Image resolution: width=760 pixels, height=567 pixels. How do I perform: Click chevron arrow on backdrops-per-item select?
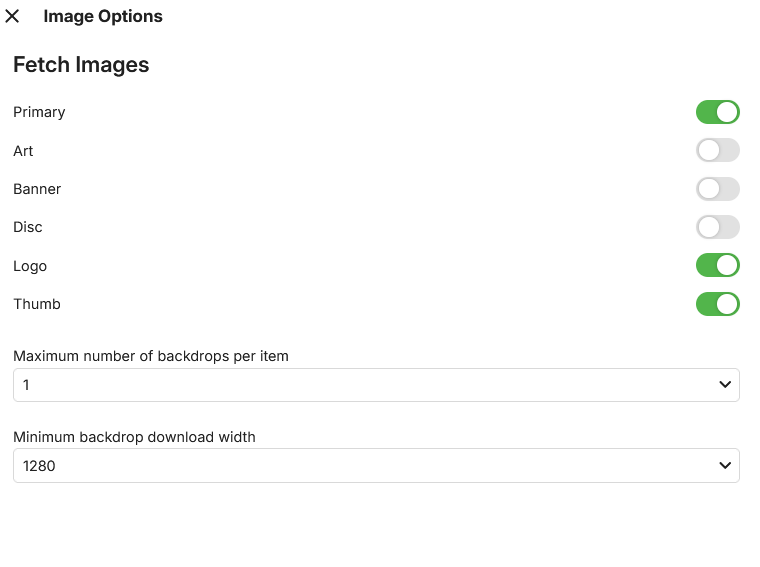[x=725, y=385]
